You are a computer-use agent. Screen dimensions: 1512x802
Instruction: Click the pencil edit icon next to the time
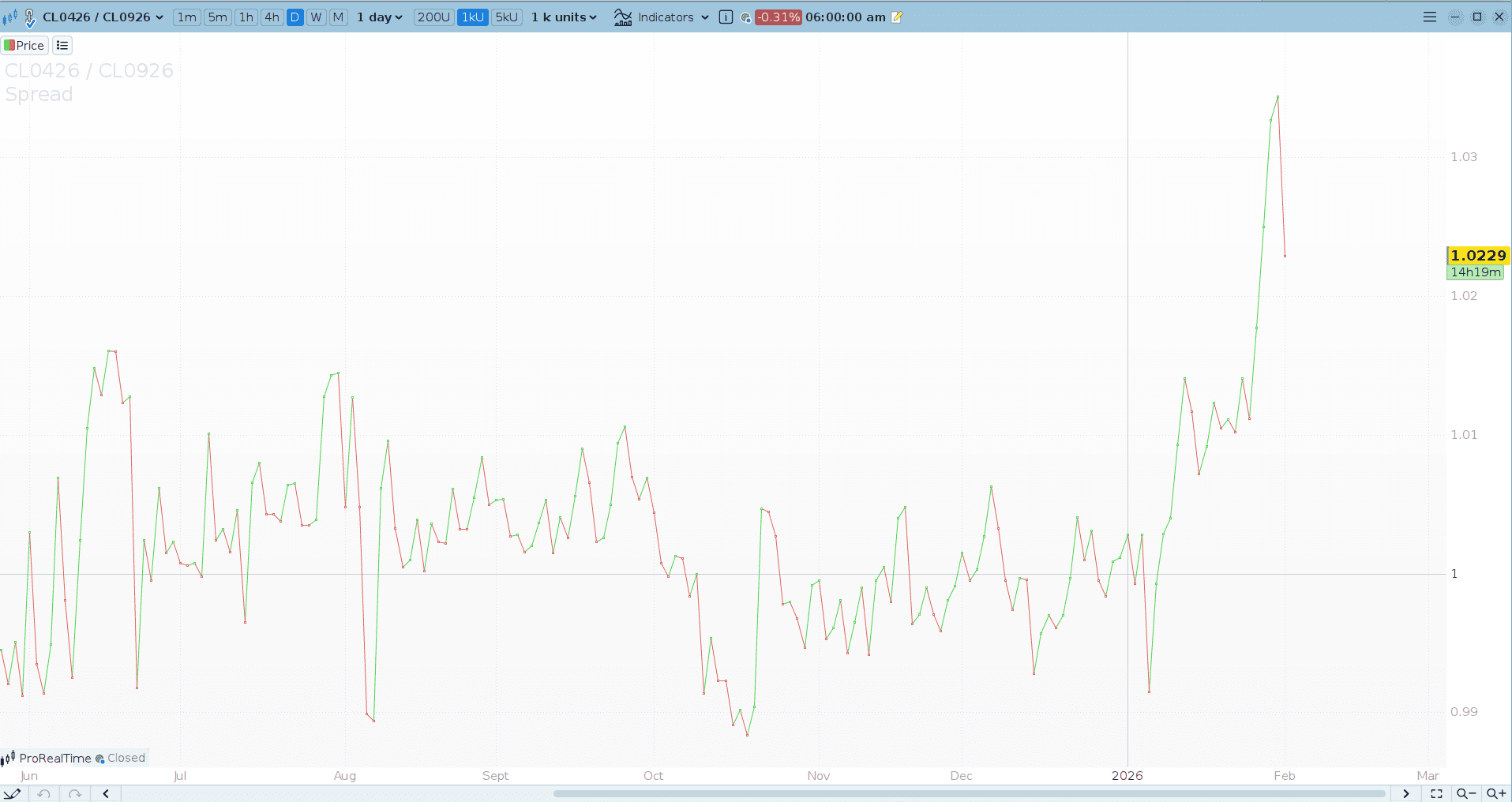(897, 17)
